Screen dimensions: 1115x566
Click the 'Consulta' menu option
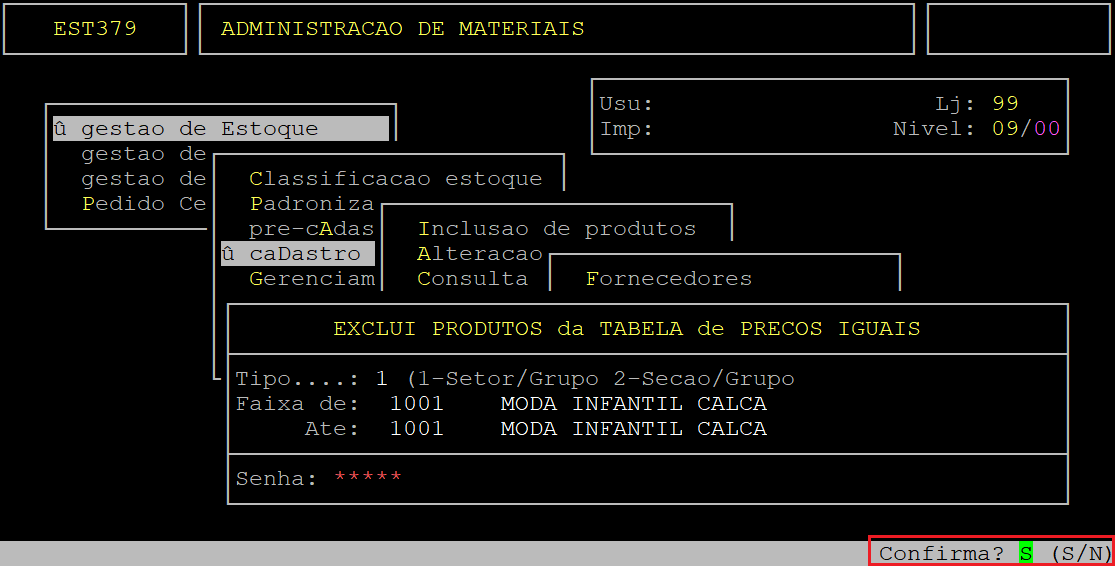(x=472, y=279)
